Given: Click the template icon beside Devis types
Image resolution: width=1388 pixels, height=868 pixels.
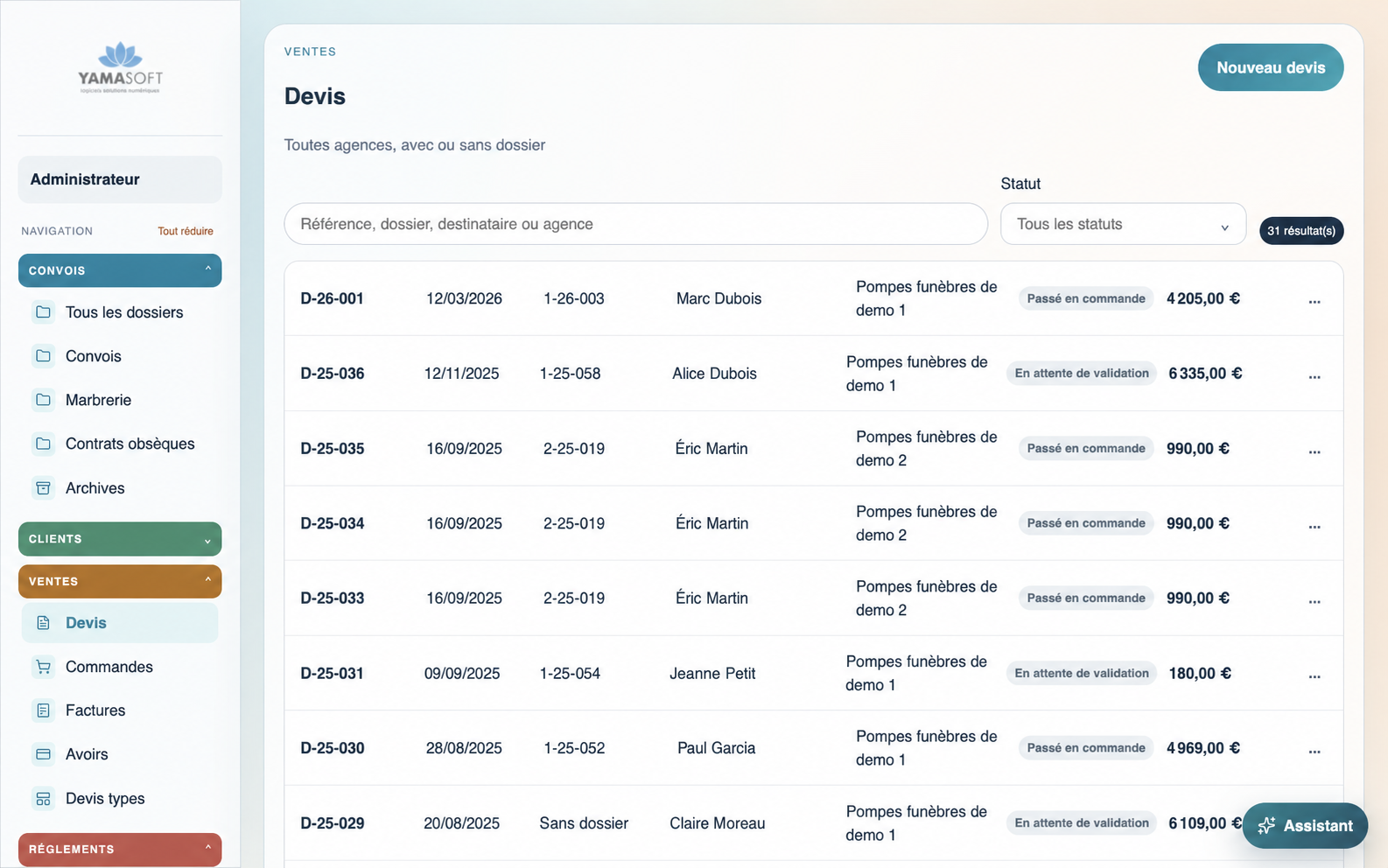Looking at the screenshot, I should click(x=43, y=799).
